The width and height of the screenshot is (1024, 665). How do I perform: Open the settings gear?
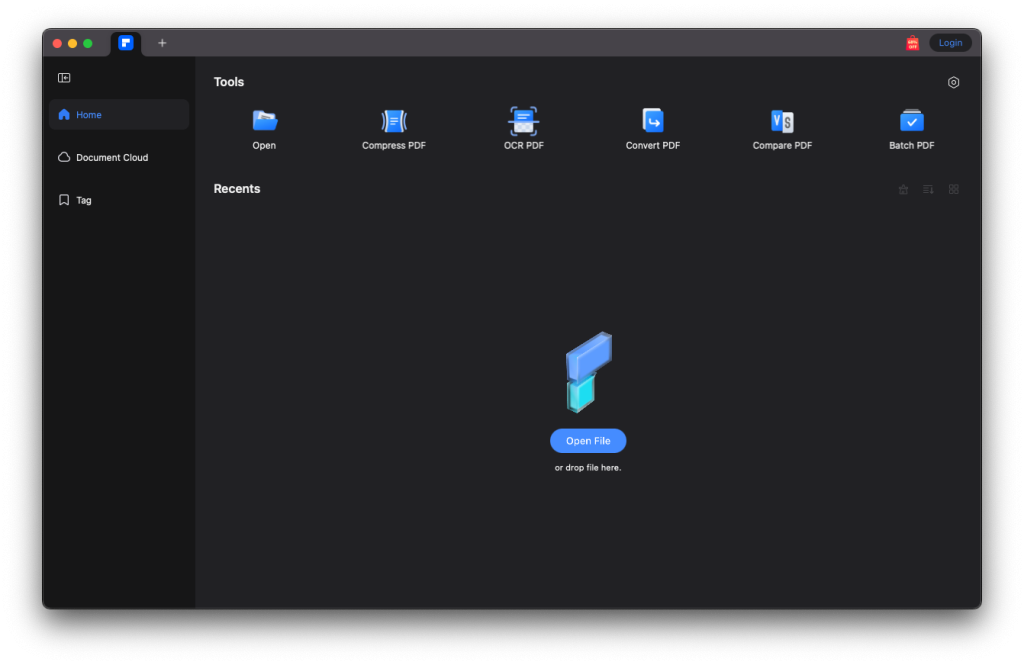coord(953,82)
